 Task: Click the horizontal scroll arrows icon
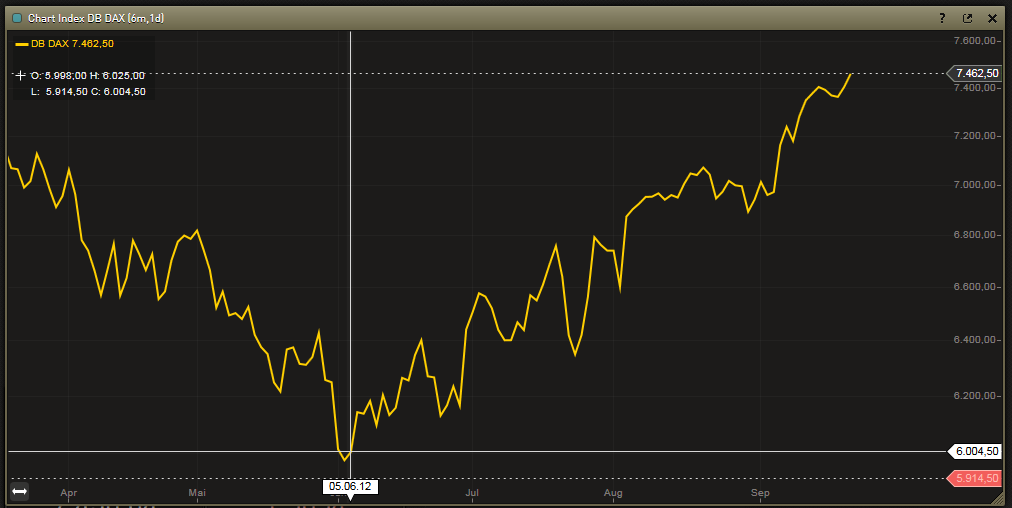point(19,492)
